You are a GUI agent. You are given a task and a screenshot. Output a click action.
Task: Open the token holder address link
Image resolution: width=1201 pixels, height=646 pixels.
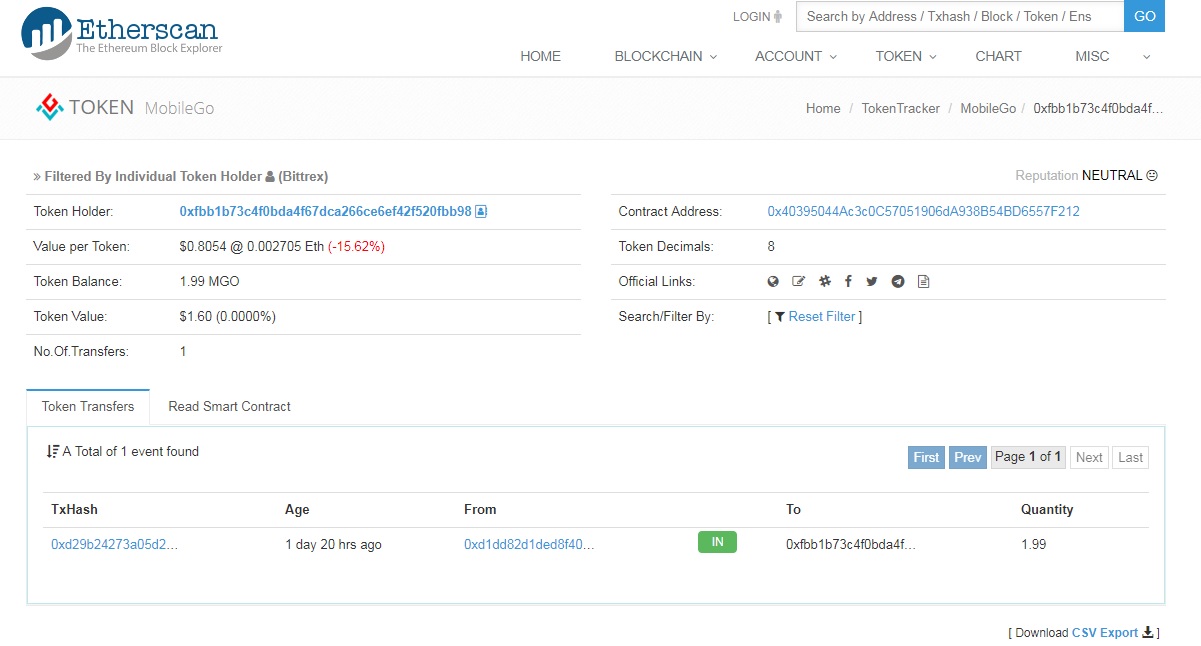325,212
